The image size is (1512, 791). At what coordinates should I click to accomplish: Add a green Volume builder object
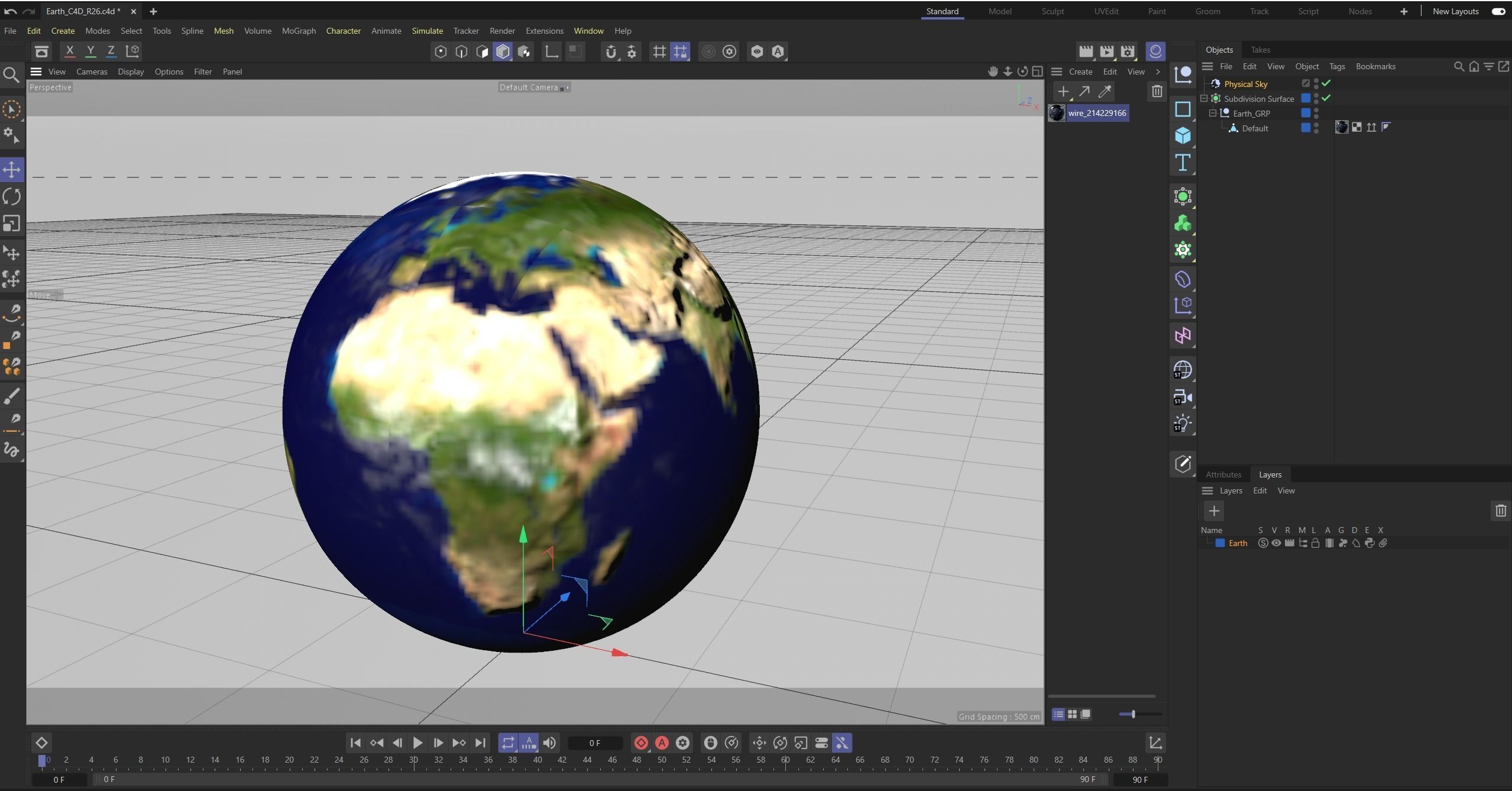(x=1183, y=224)
